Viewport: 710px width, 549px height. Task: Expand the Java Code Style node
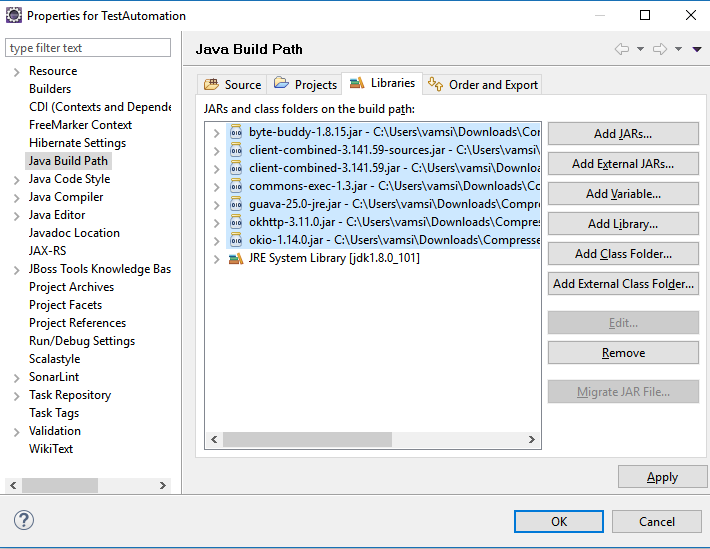[16, 180]
